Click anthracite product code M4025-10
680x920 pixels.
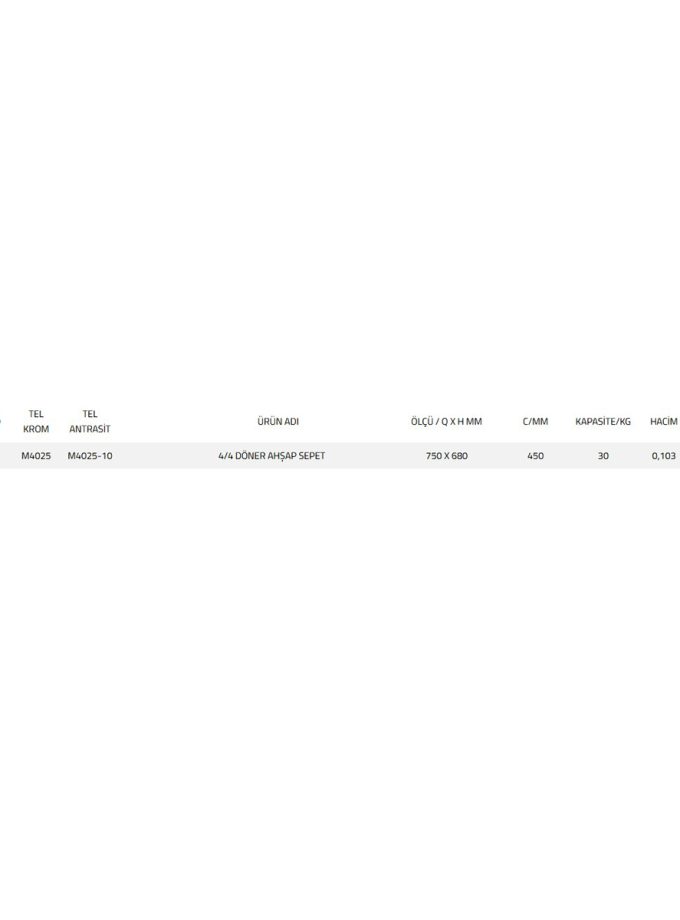pos(90,455)
